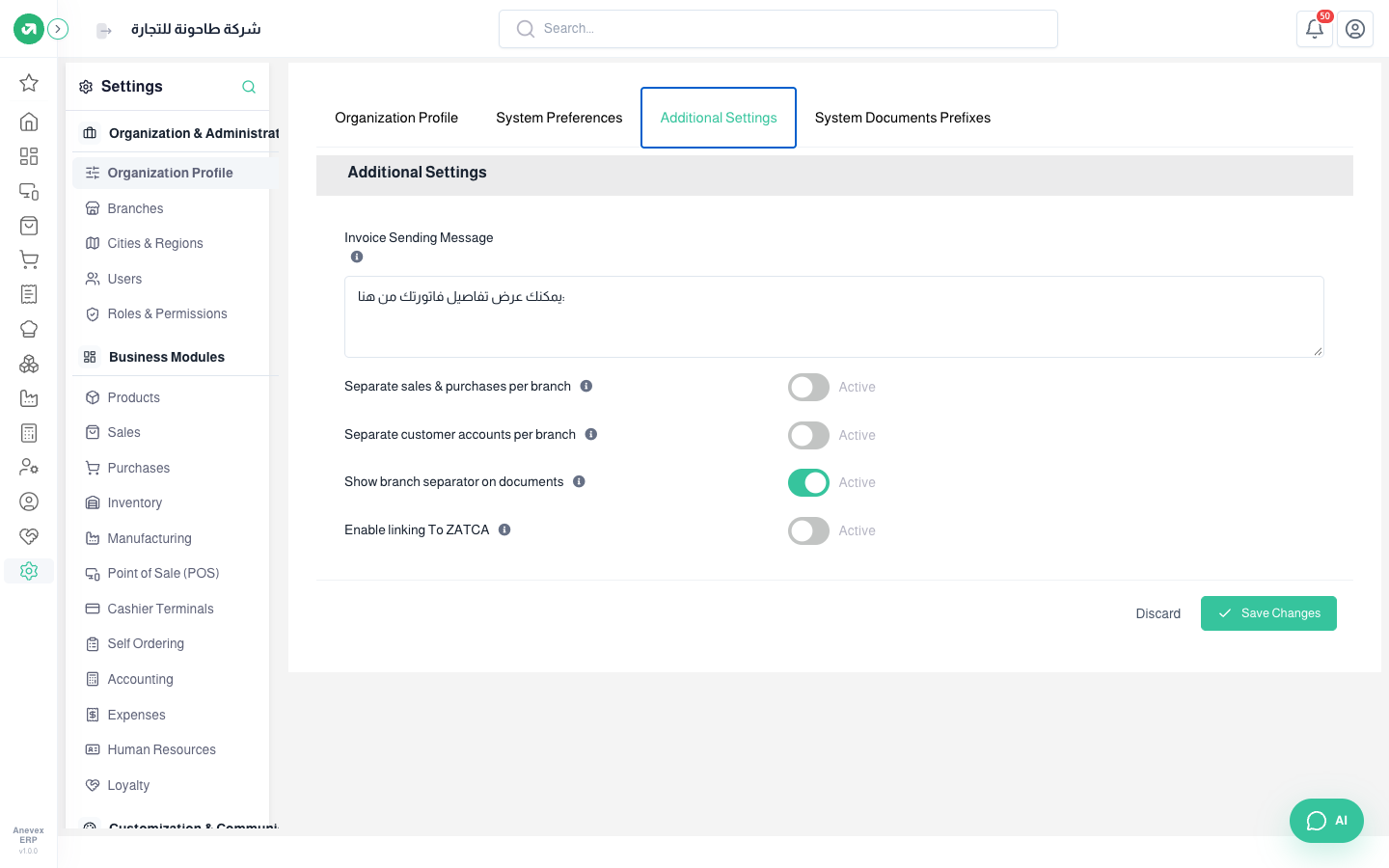Viewport: 1389px width, 868px height.
Task: Click the search icon in Settings panel
Action: [x=249, y=87]
